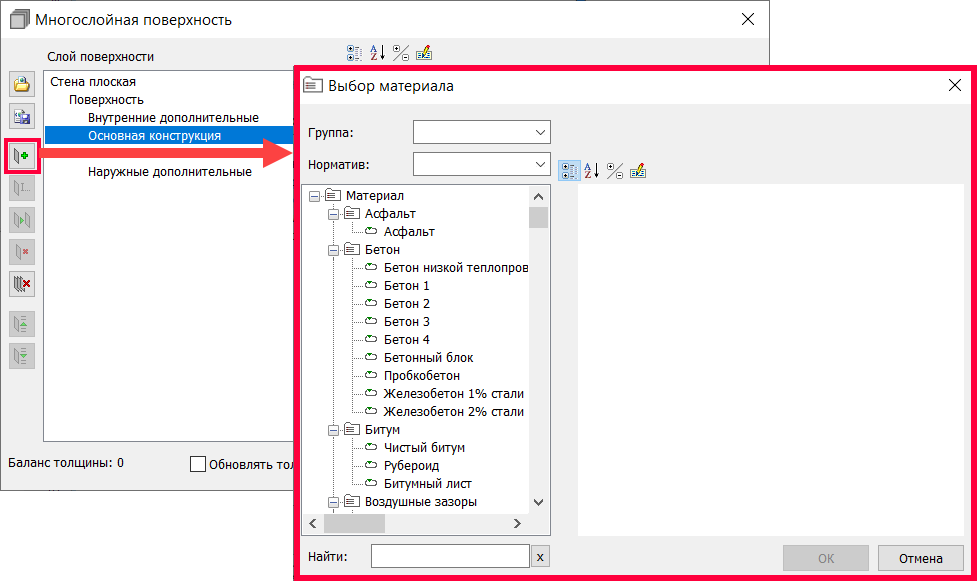Collapse the Битум material group
Screen dimensions: 977x581
[334, 430]
